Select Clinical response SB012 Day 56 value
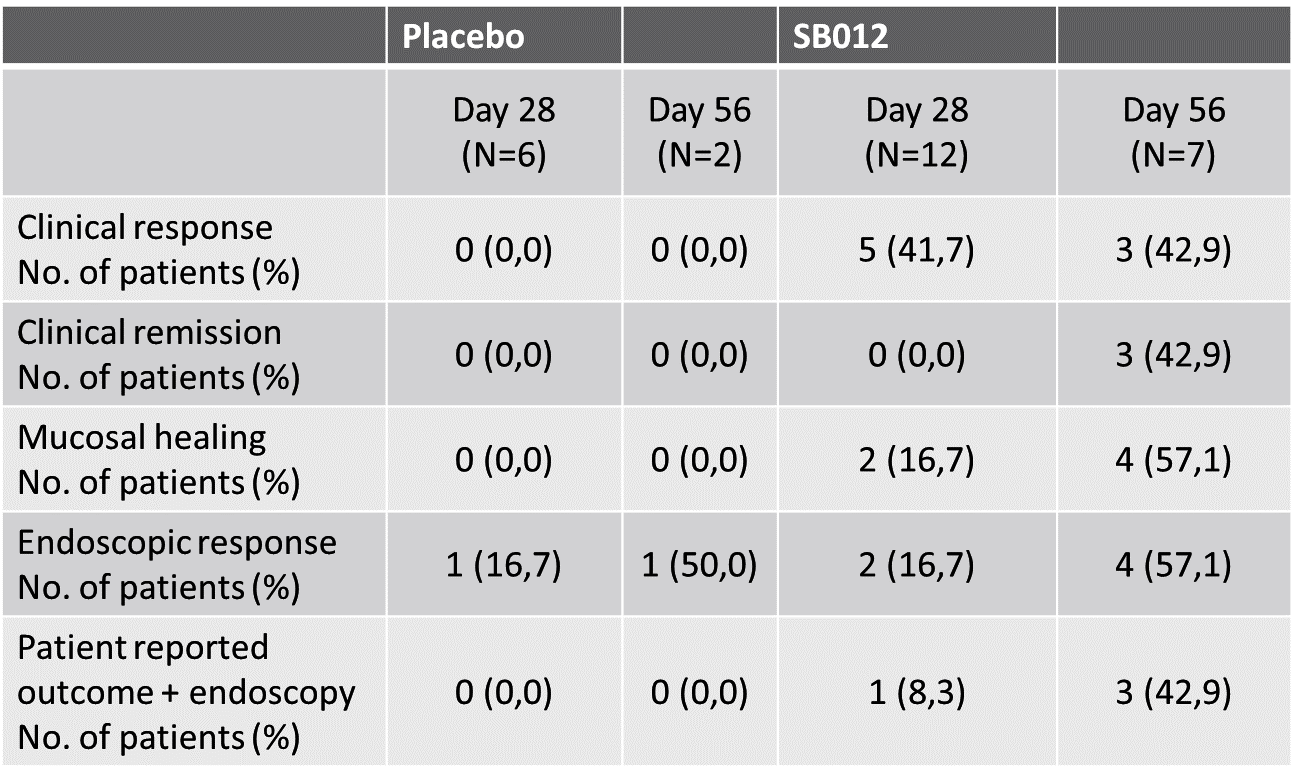1296x782 pixels. click(1174, 250)
